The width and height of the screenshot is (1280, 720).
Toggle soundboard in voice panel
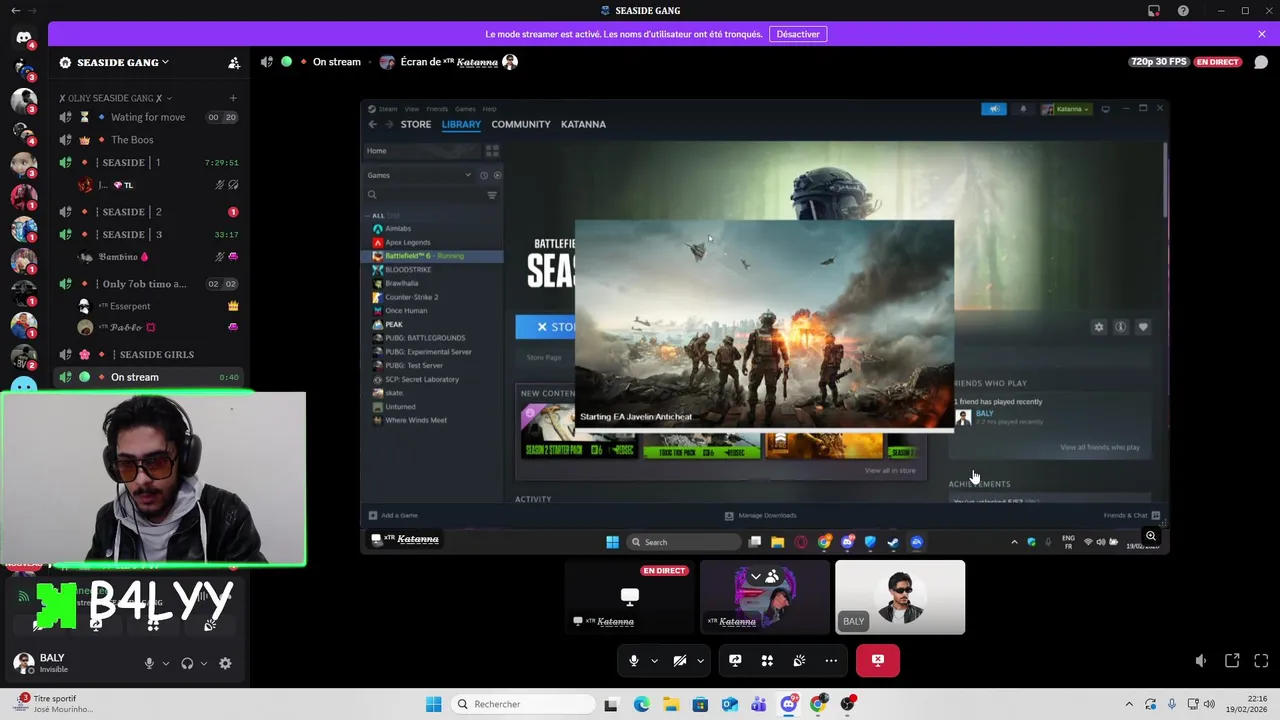210,625
